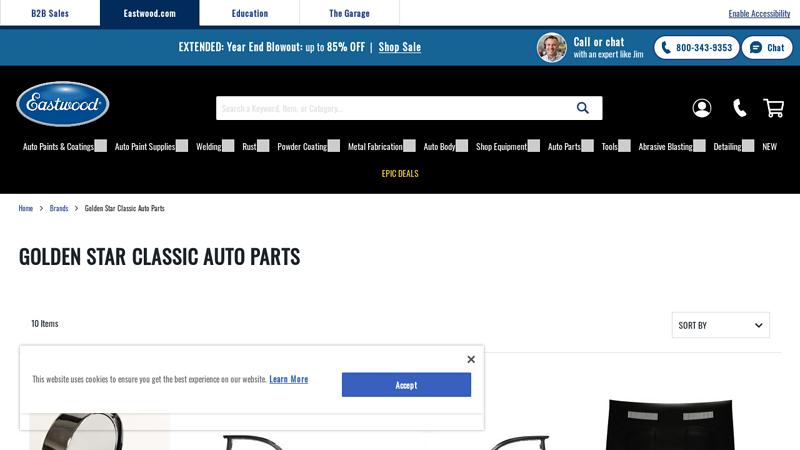Start a Chat session
Viewport: 800px width, 450px height.
pyautogui.click(x=767, y=47)
